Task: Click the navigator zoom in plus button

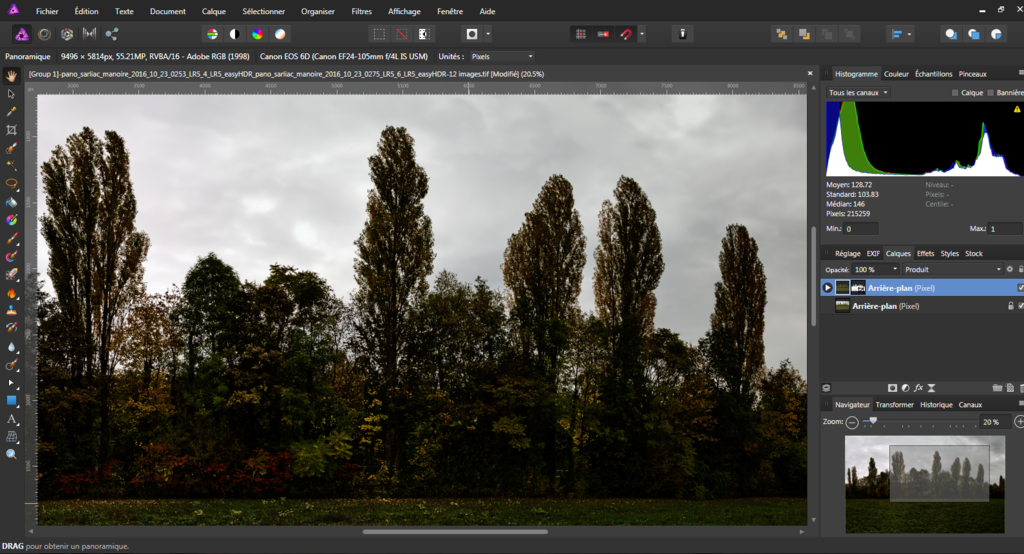Action: coord(1019,422)
